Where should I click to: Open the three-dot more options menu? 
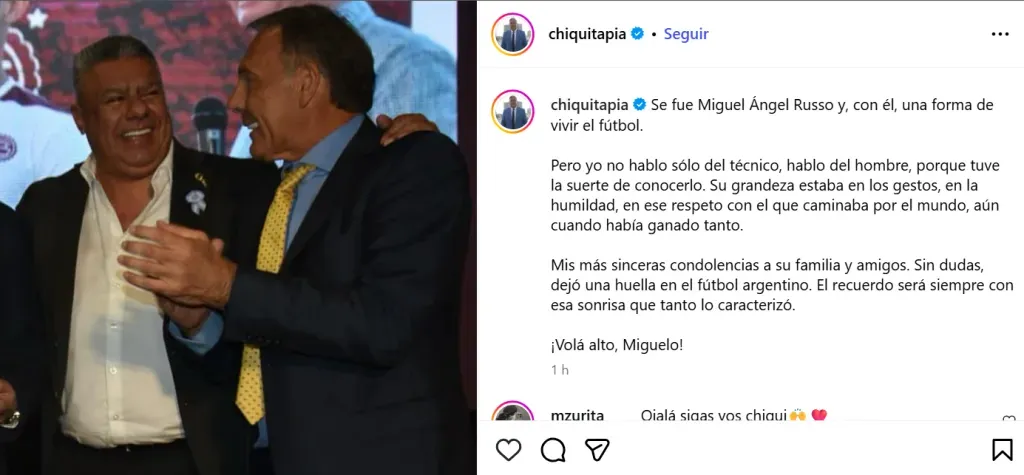1000,34
